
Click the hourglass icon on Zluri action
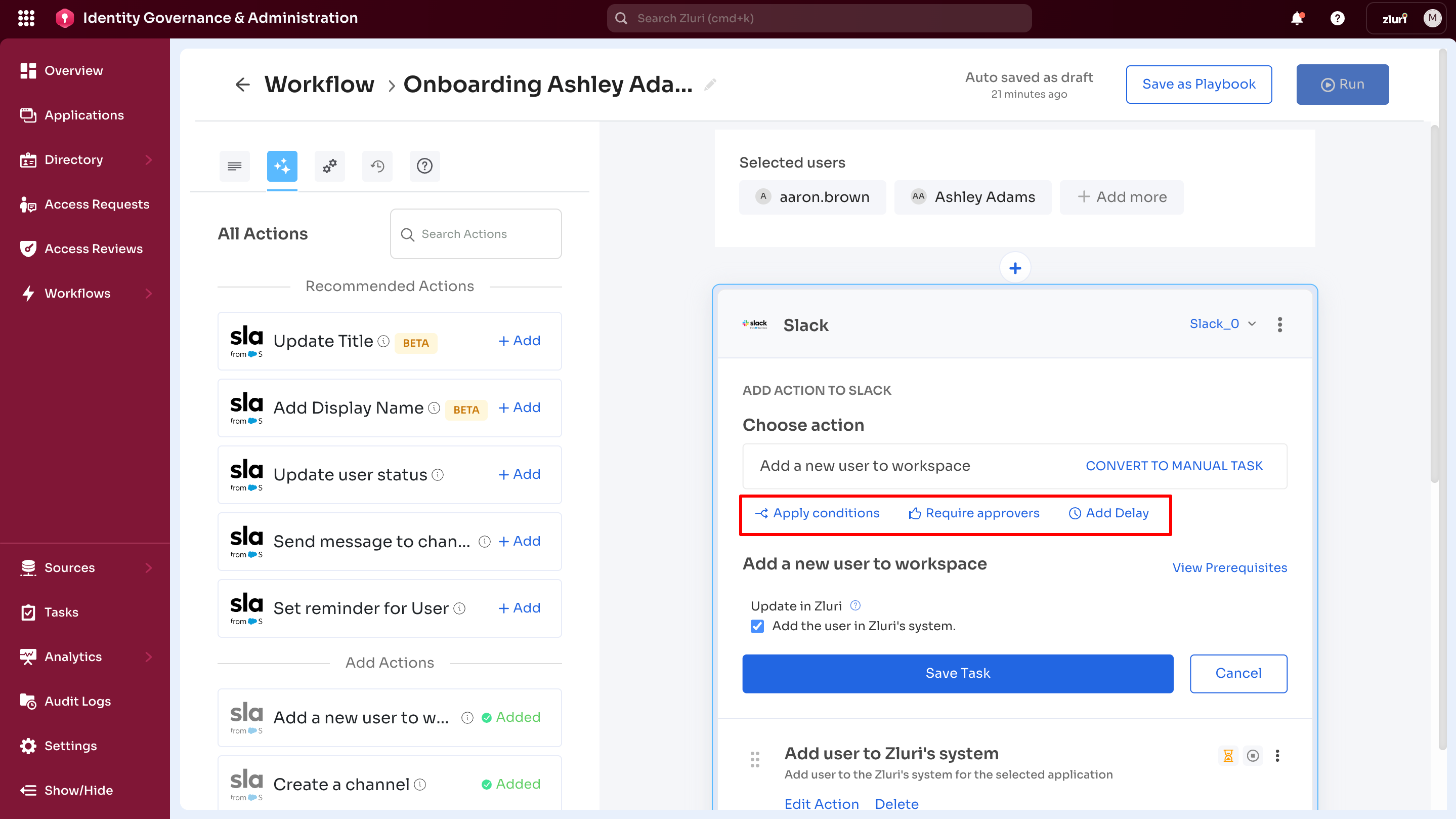(1228, 756)
